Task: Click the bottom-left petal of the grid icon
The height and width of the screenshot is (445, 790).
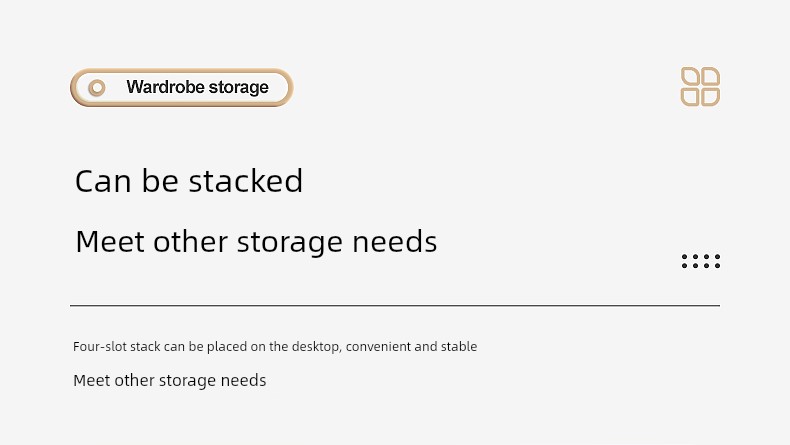Action: [690, 97]
